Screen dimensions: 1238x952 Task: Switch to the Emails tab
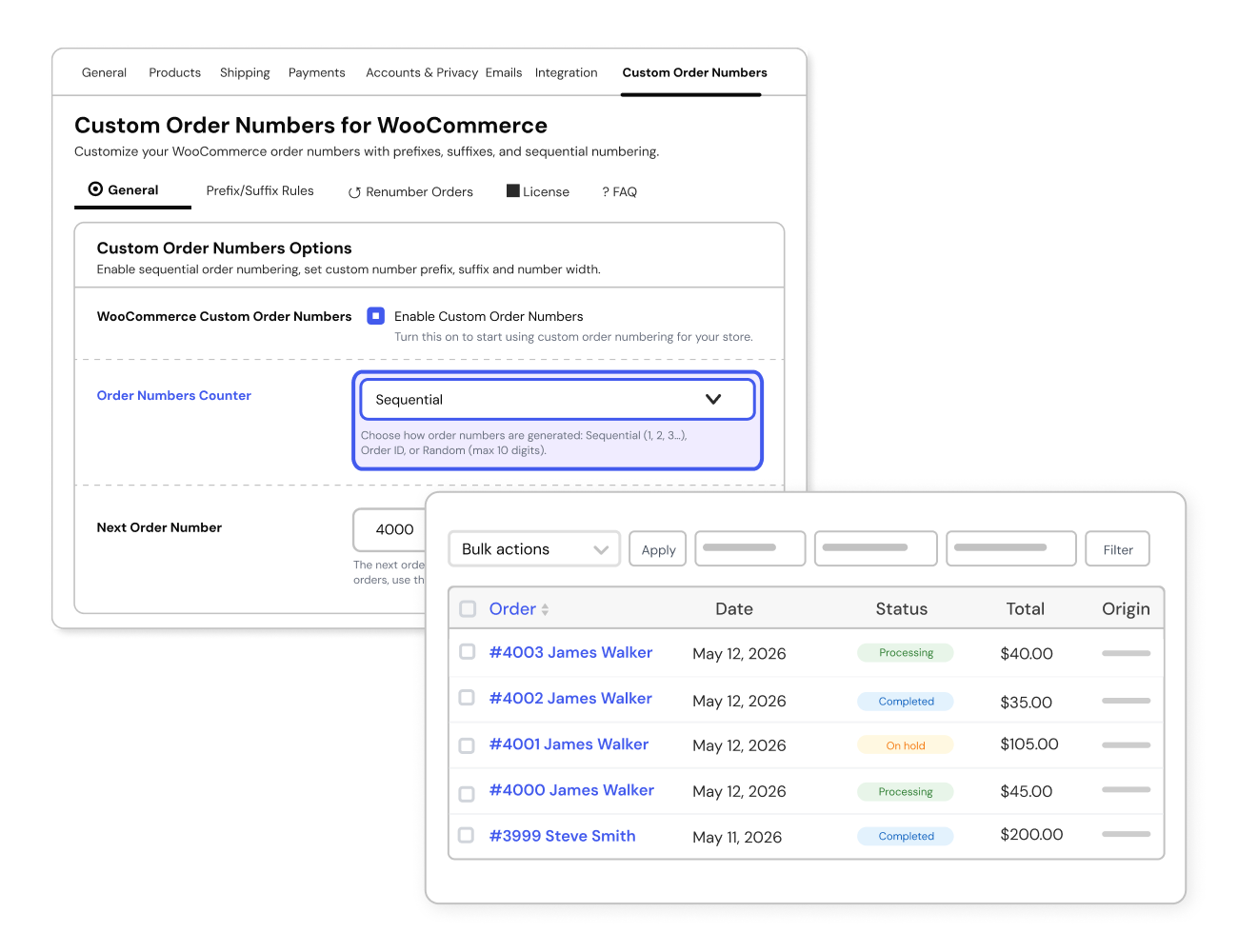coord(504,72)
